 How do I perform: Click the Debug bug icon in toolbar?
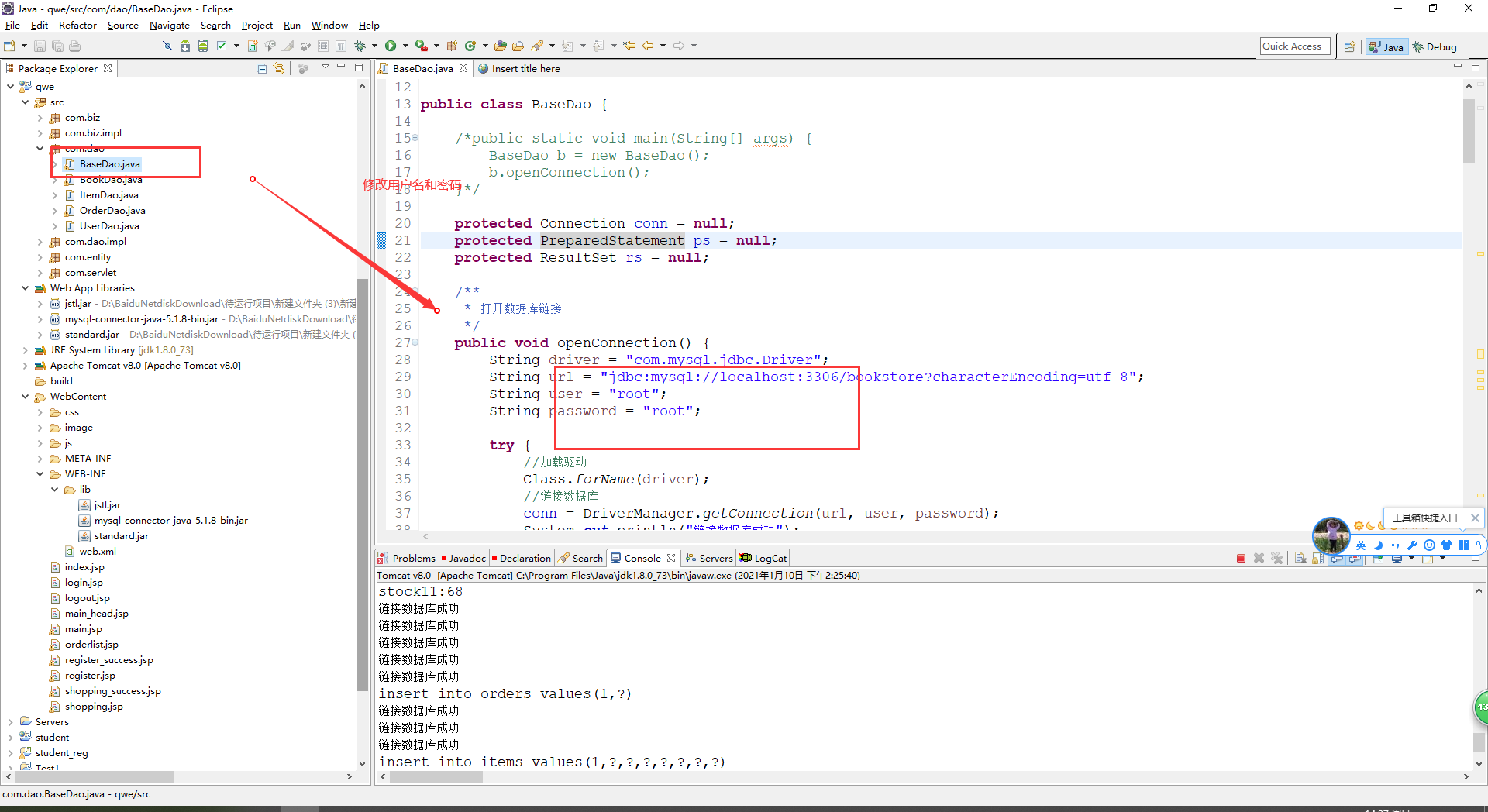point(360,46)
